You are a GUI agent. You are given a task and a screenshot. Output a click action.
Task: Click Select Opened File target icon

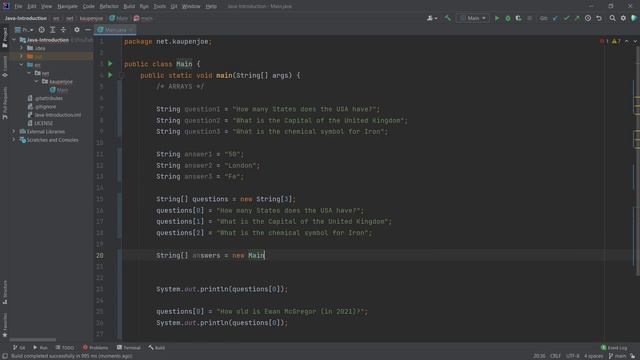point(42,30)
